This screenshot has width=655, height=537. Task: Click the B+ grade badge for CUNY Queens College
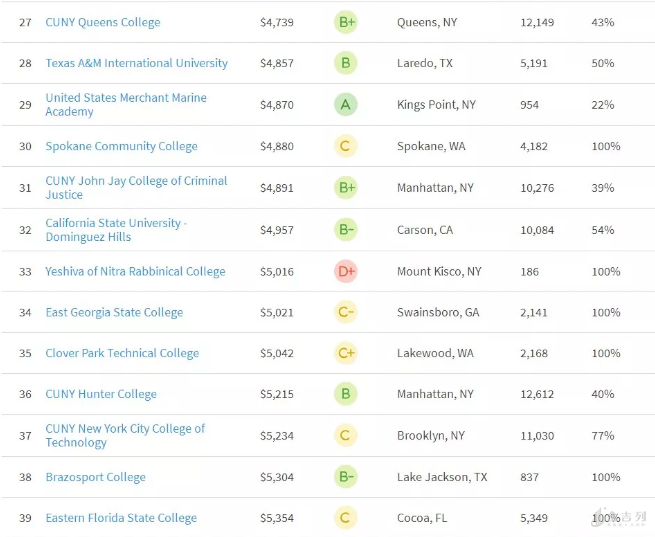coord(346,22)
